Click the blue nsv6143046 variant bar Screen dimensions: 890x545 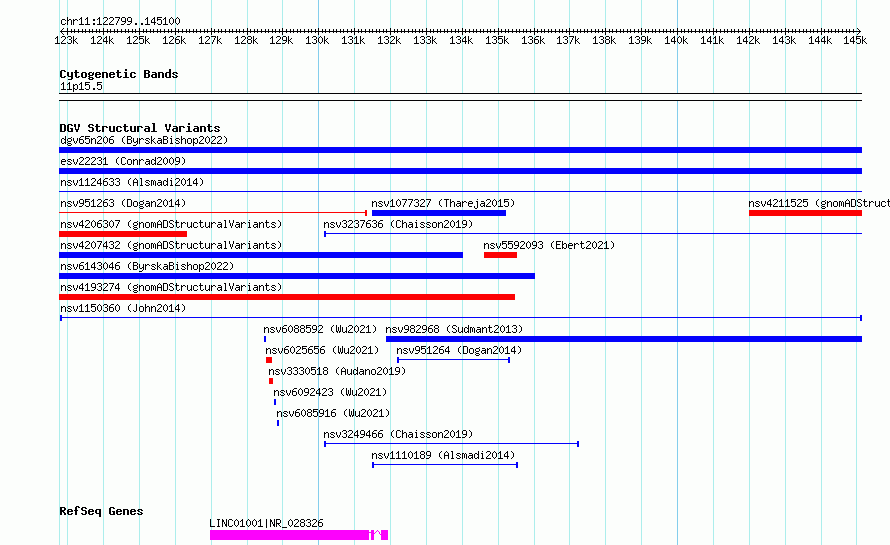tap(297, 276)
